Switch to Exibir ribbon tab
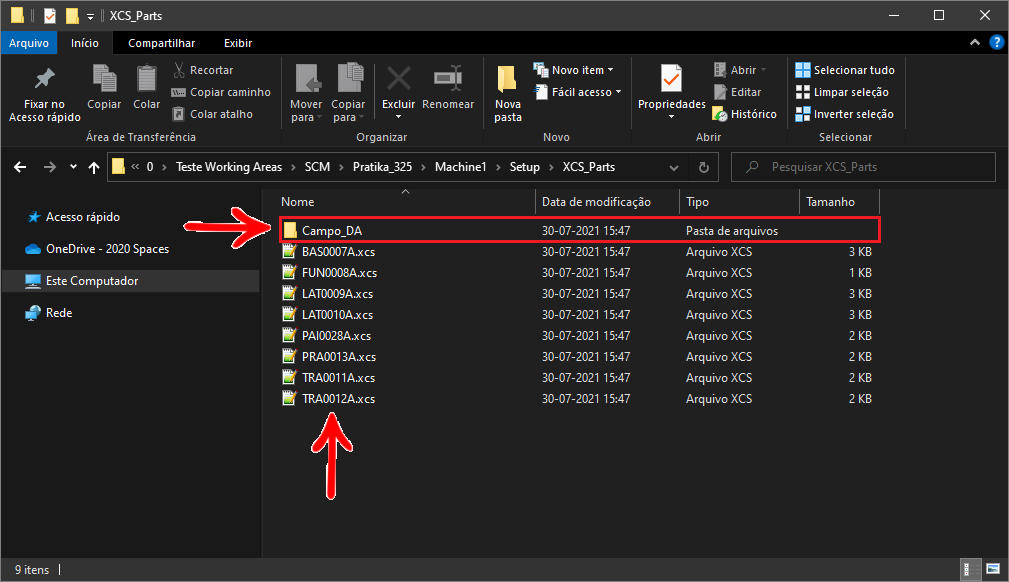1009x582 pixels. [x=237, y=43]
